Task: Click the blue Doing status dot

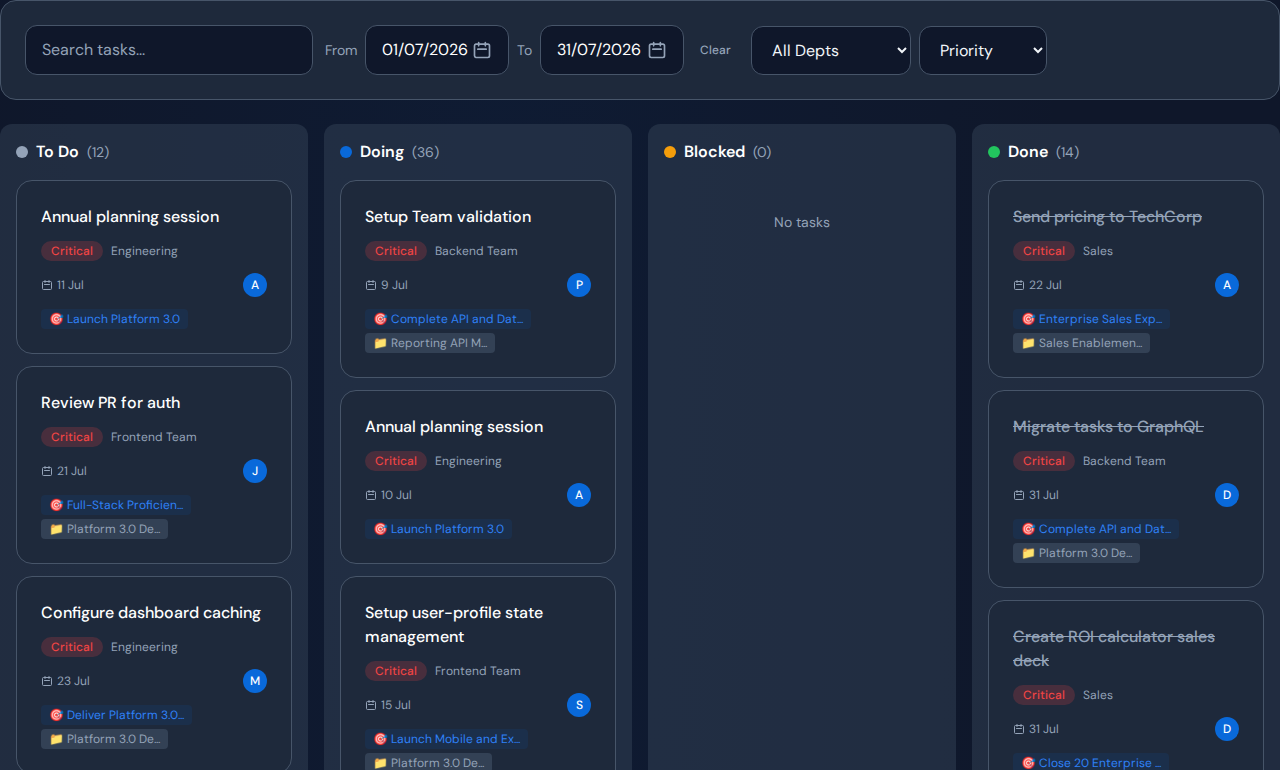Action: pos(346,152)
